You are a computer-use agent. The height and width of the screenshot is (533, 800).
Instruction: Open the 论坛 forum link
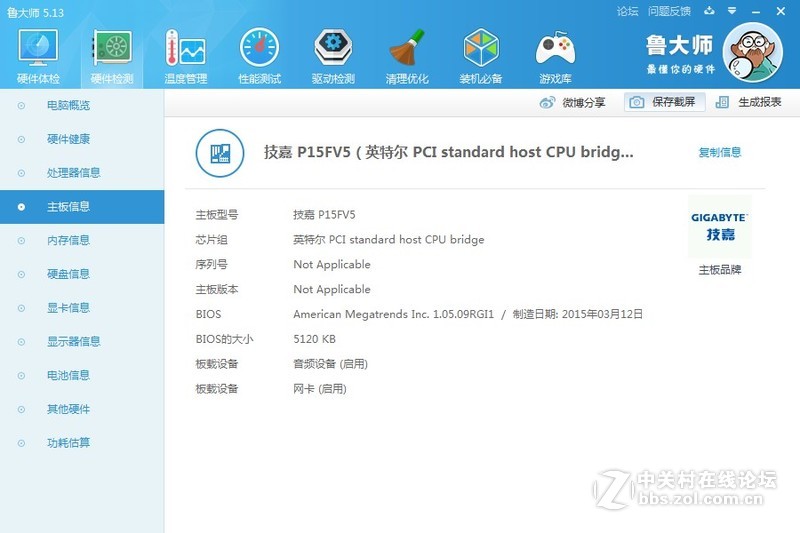pyautogui.click(x=627, y=11)
